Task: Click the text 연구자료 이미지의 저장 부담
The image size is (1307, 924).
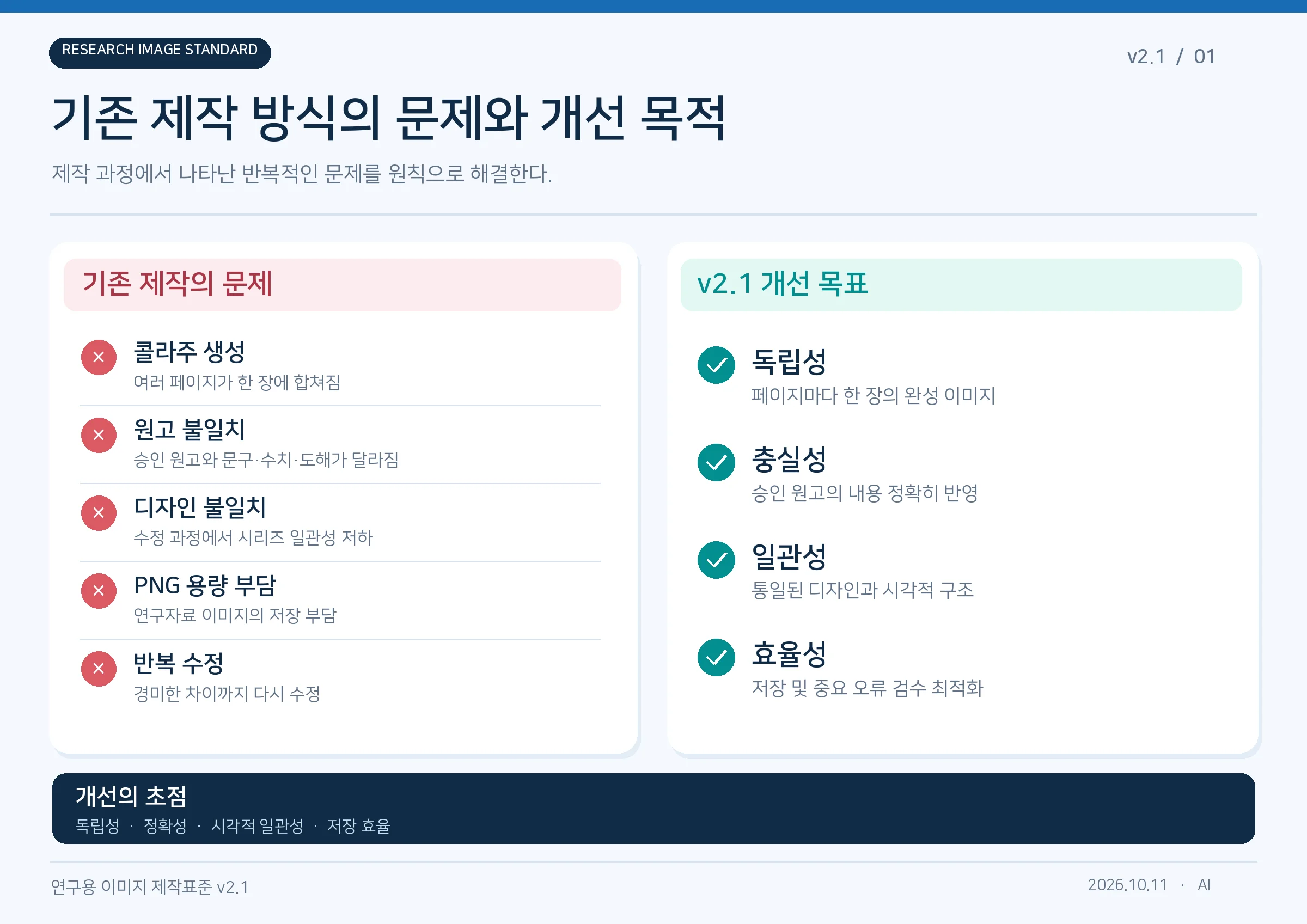Action: tap(235, 615)
